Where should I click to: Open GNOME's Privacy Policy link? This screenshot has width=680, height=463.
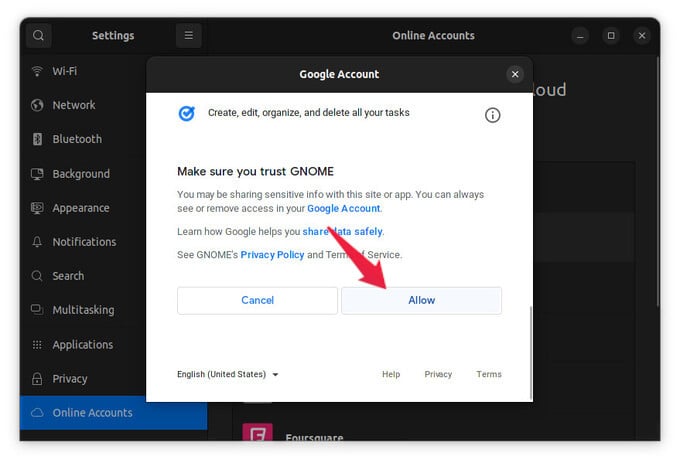pyautogui.click(x=272, y=255)
